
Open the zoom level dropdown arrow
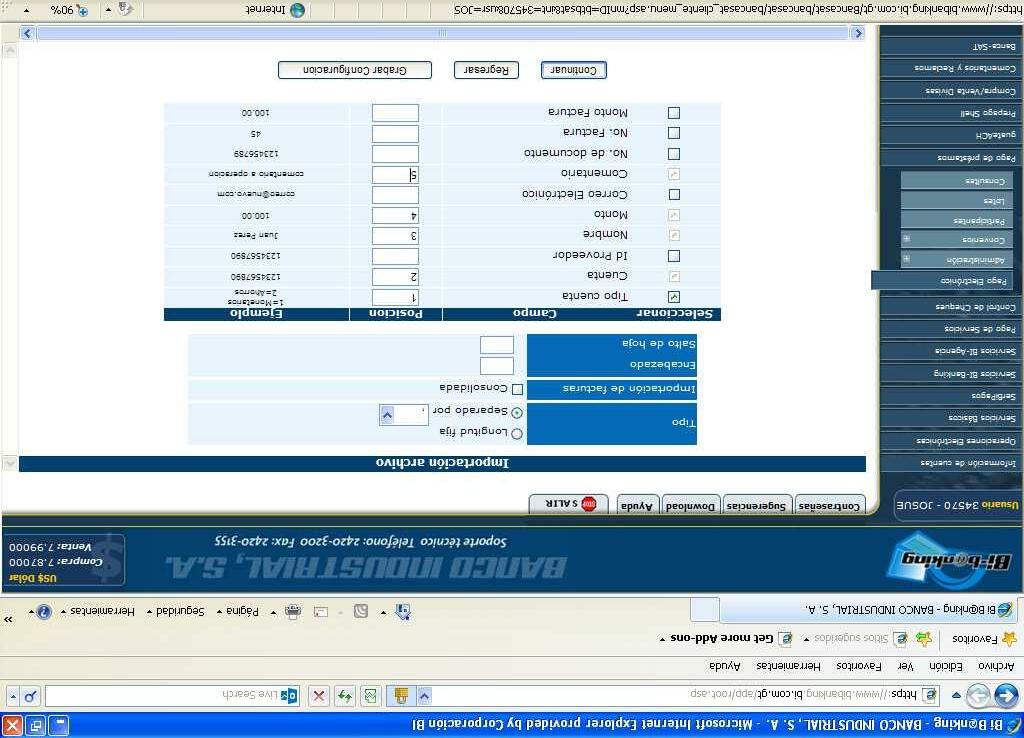click(27, 10)
